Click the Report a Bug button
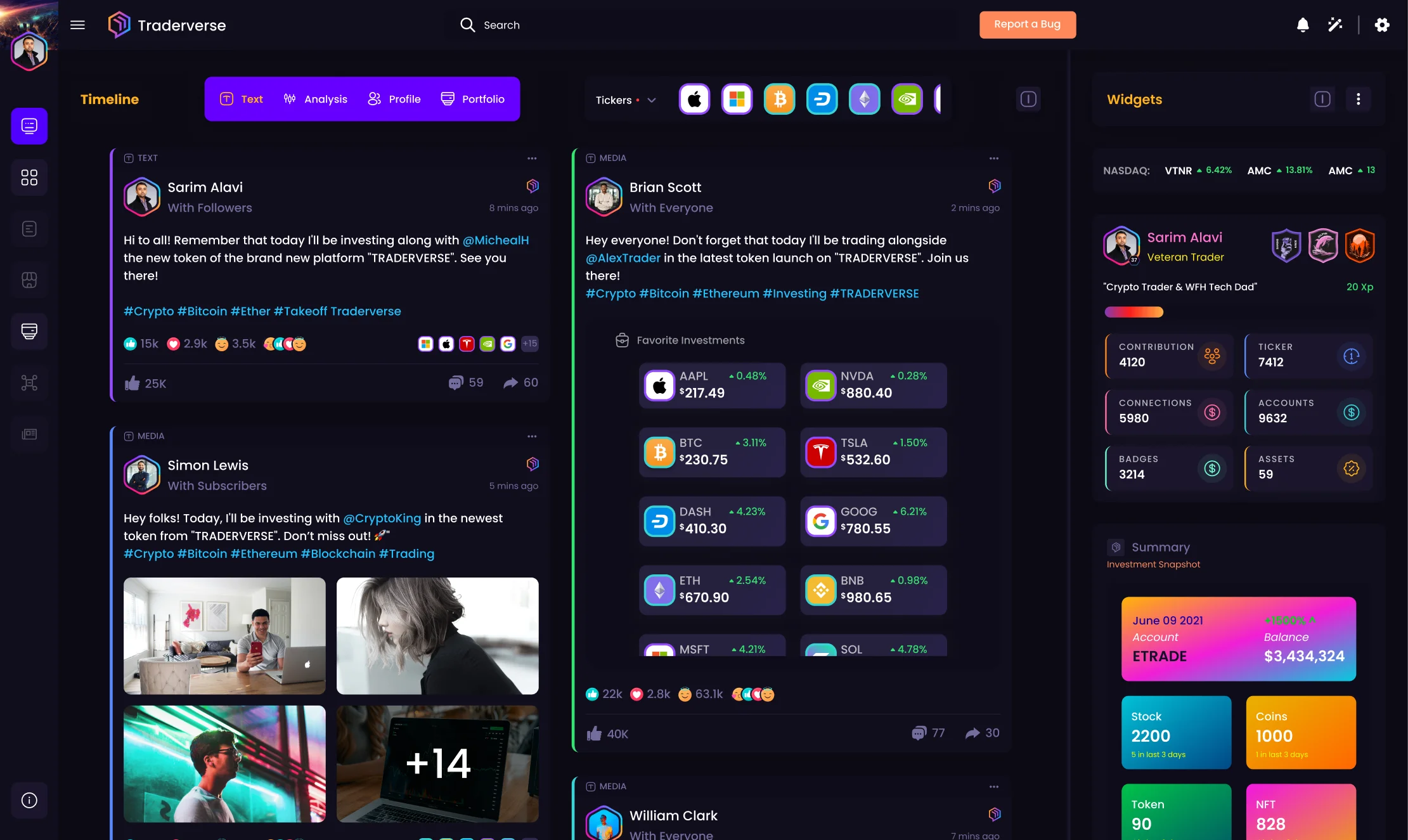This screenshot has width=1408, height=840. (x=1027, y=24)
